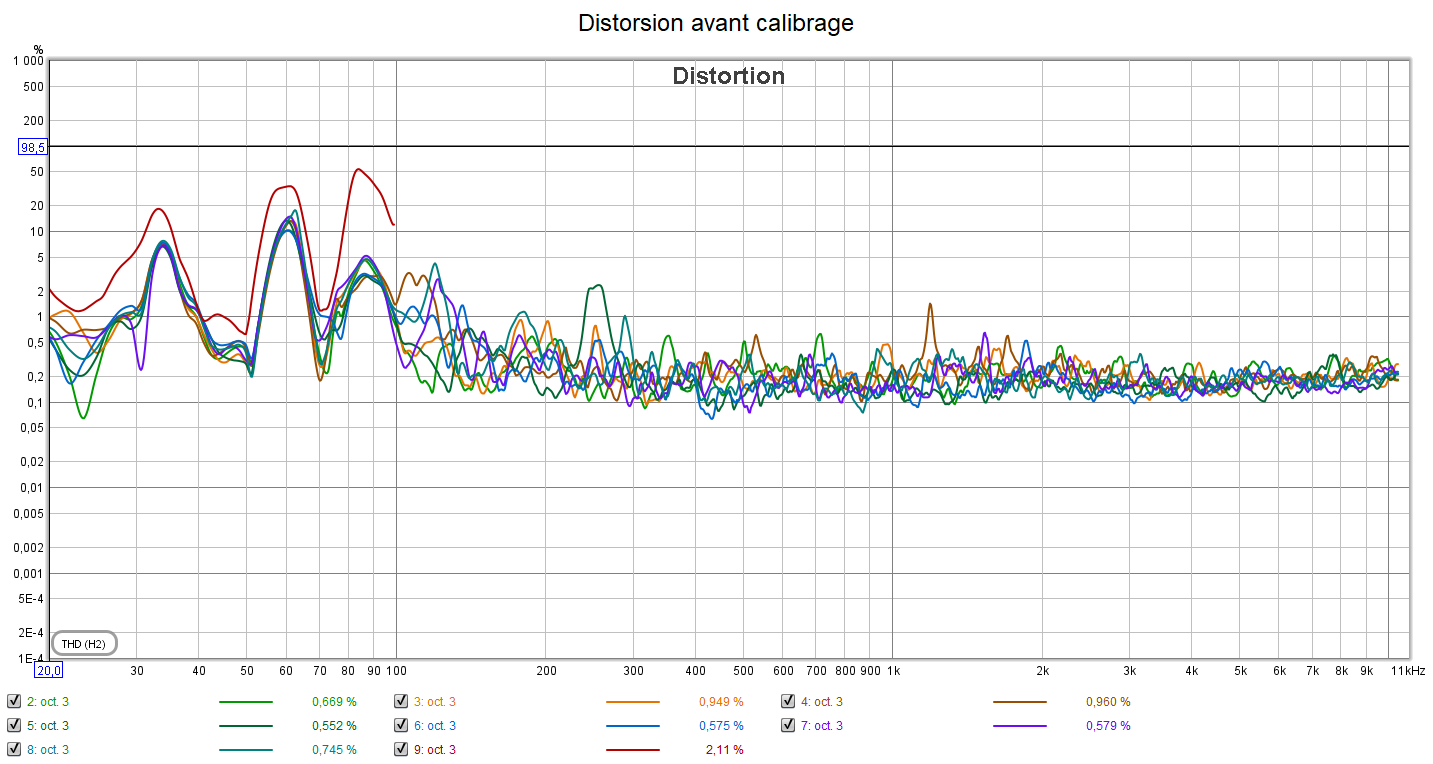This screenshot has width=1433, height=764.
Task: Click the 2,11 % value of trace 9
Action: click(725, 749)
